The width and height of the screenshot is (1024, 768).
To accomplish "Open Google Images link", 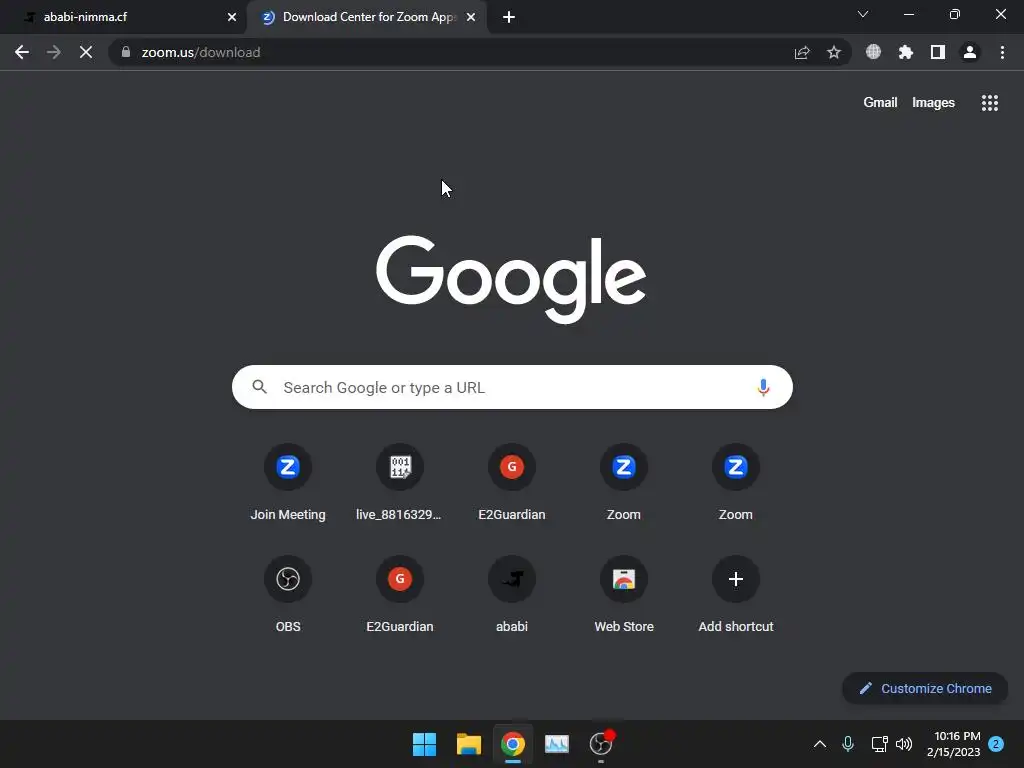I will tap(933, 103).
